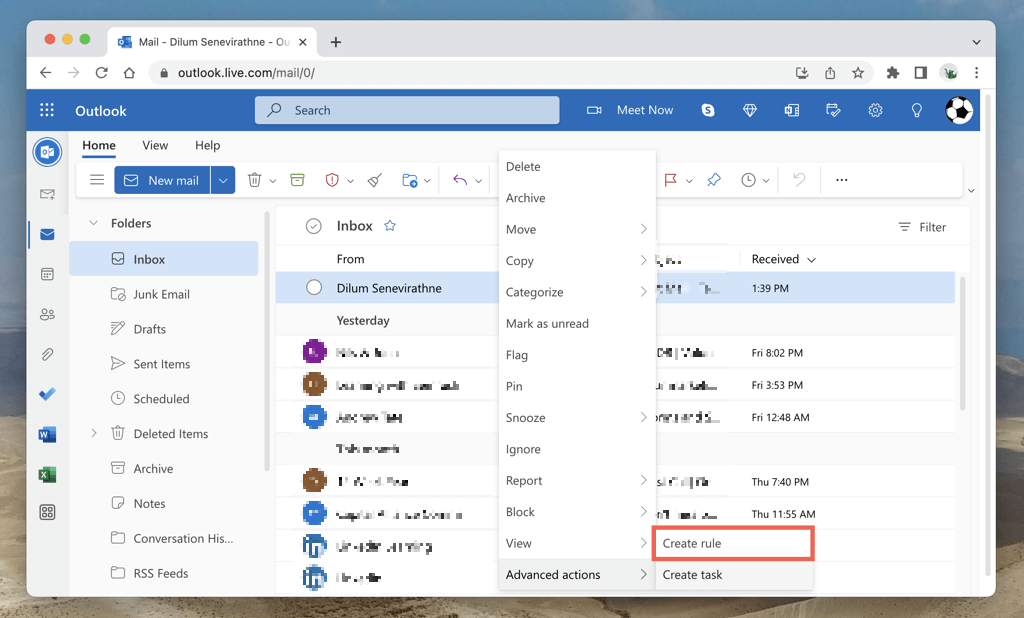Click the Pin toolbar icon
Viewport: 1024px width, 618px height.
pyautogui.click(x=713, y=180)
